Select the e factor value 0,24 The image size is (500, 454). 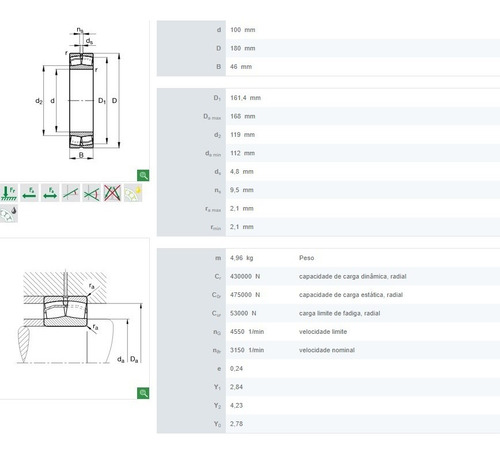[236, 368]
